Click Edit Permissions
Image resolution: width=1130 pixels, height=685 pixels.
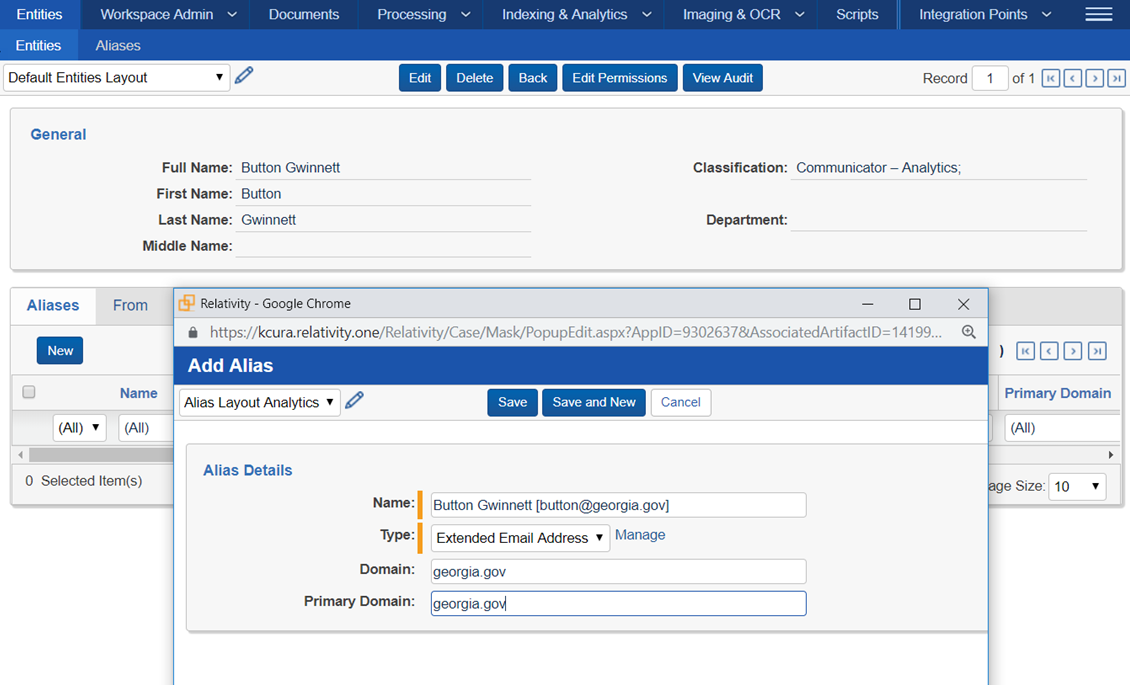click(x=620, y=78)
